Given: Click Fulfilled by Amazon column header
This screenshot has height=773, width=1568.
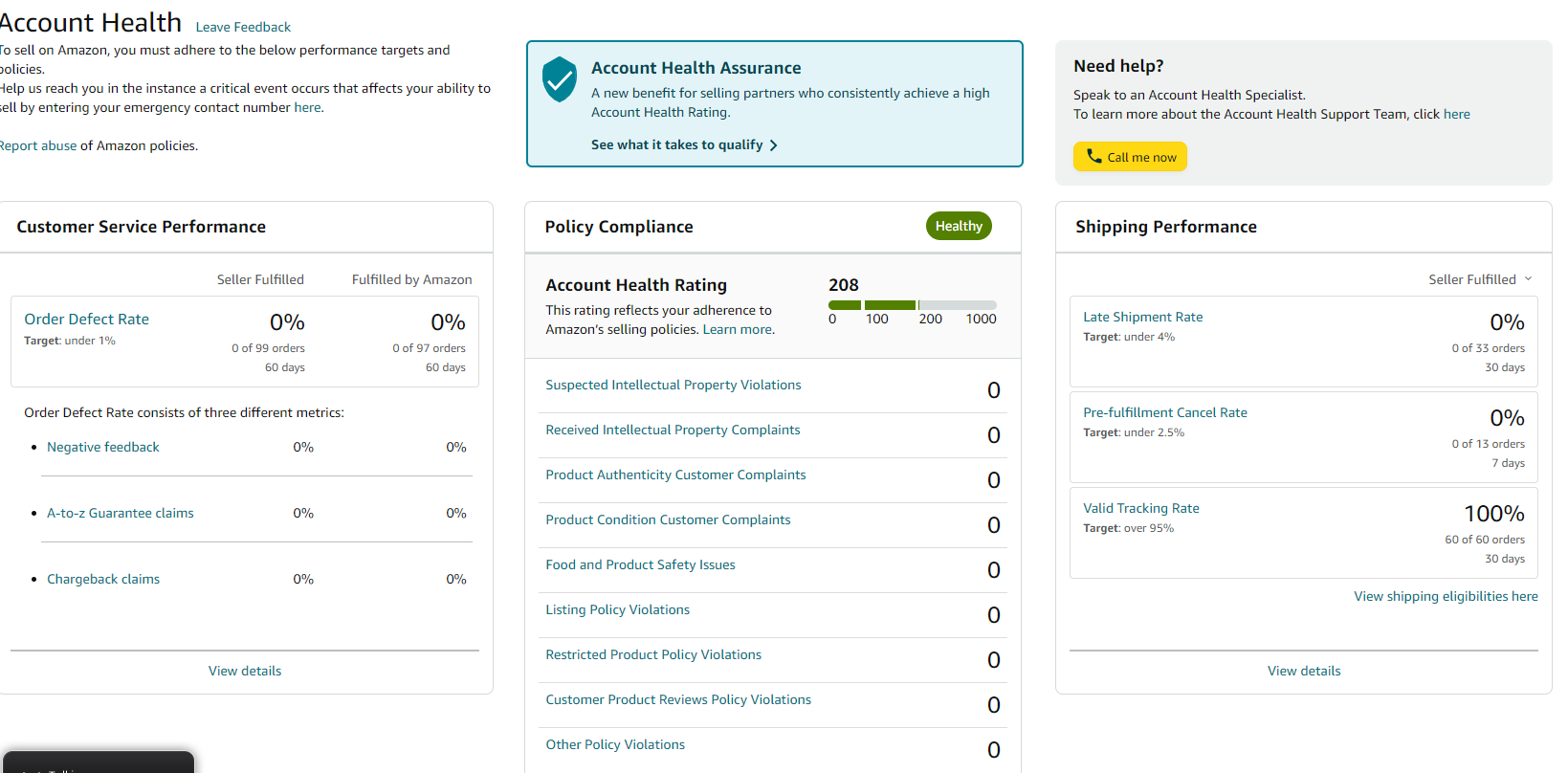Looking at the screenshot, I should pos(411,279).
